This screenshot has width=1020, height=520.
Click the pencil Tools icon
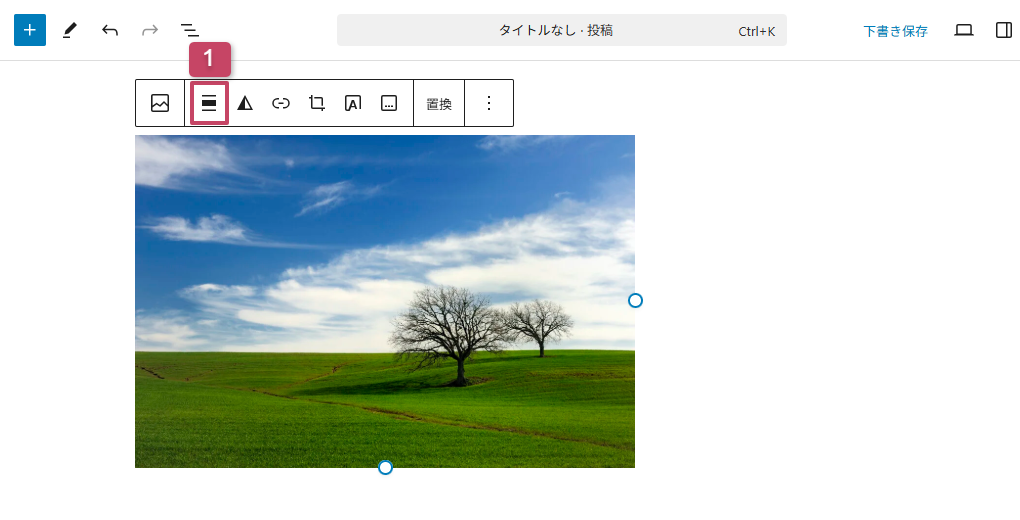pyautogui.click(x=69, y=30)
